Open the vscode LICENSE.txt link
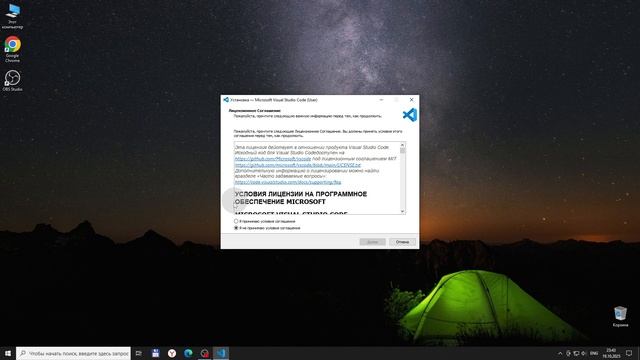The image size is (640, 360). [298, 165]
